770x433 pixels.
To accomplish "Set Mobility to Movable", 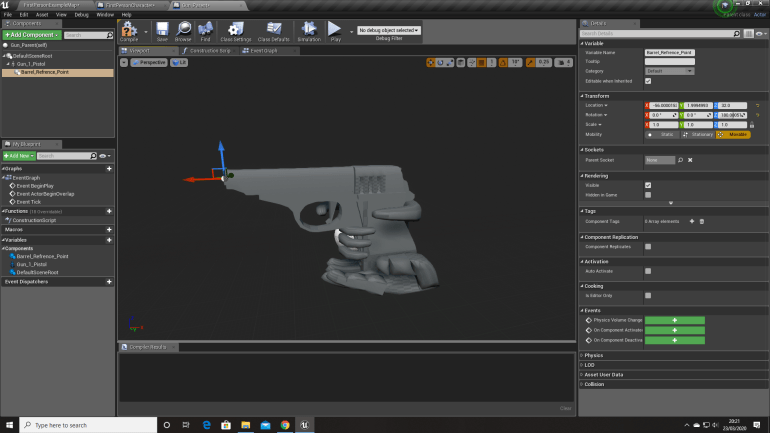I will [733, 135].
